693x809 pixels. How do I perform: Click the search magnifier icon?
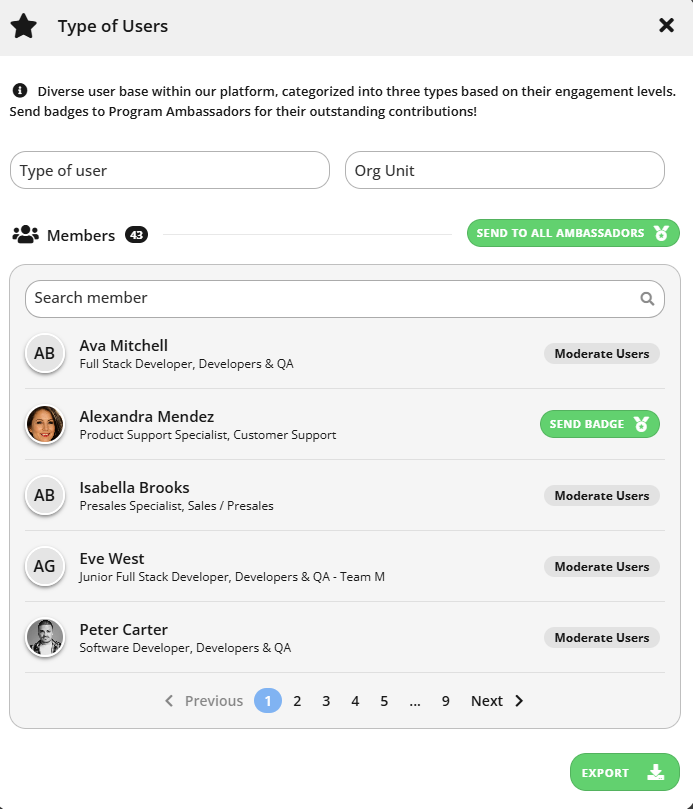(x=647, y=298)
